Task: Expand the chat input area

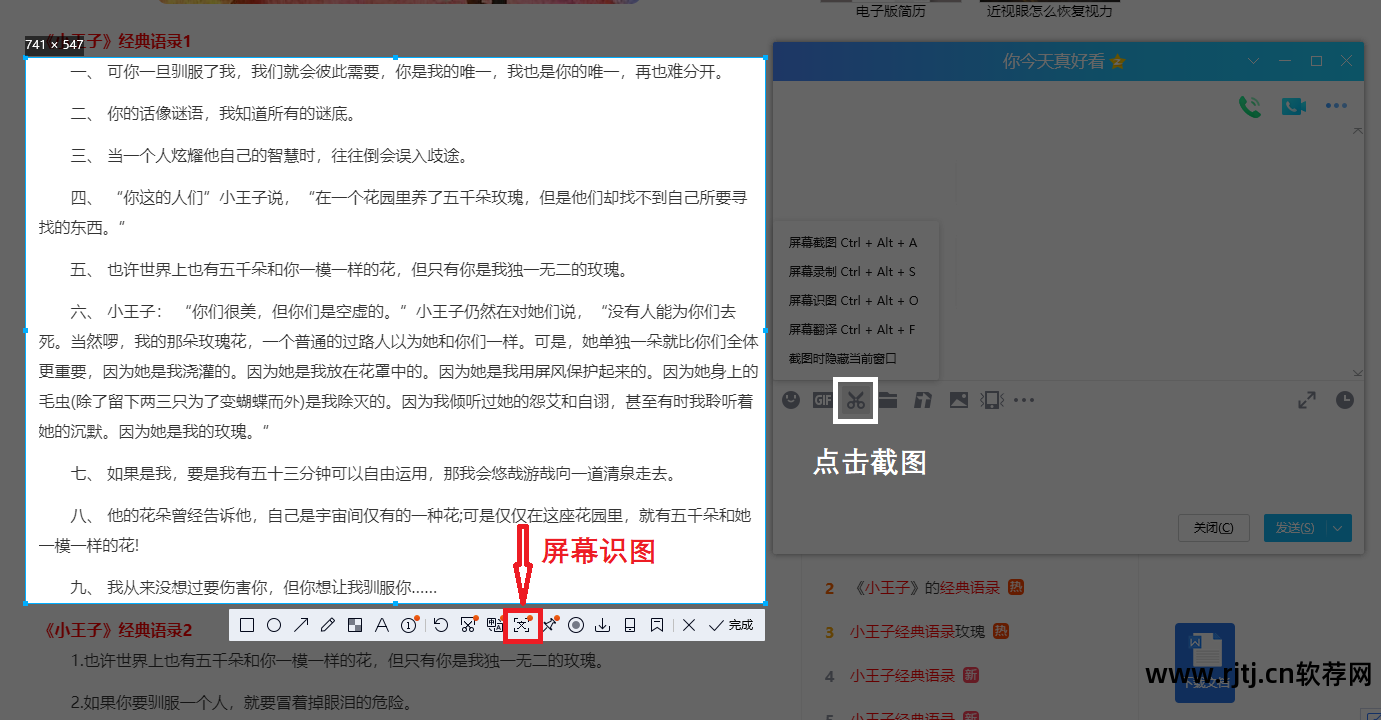Action: [1307, 400]
